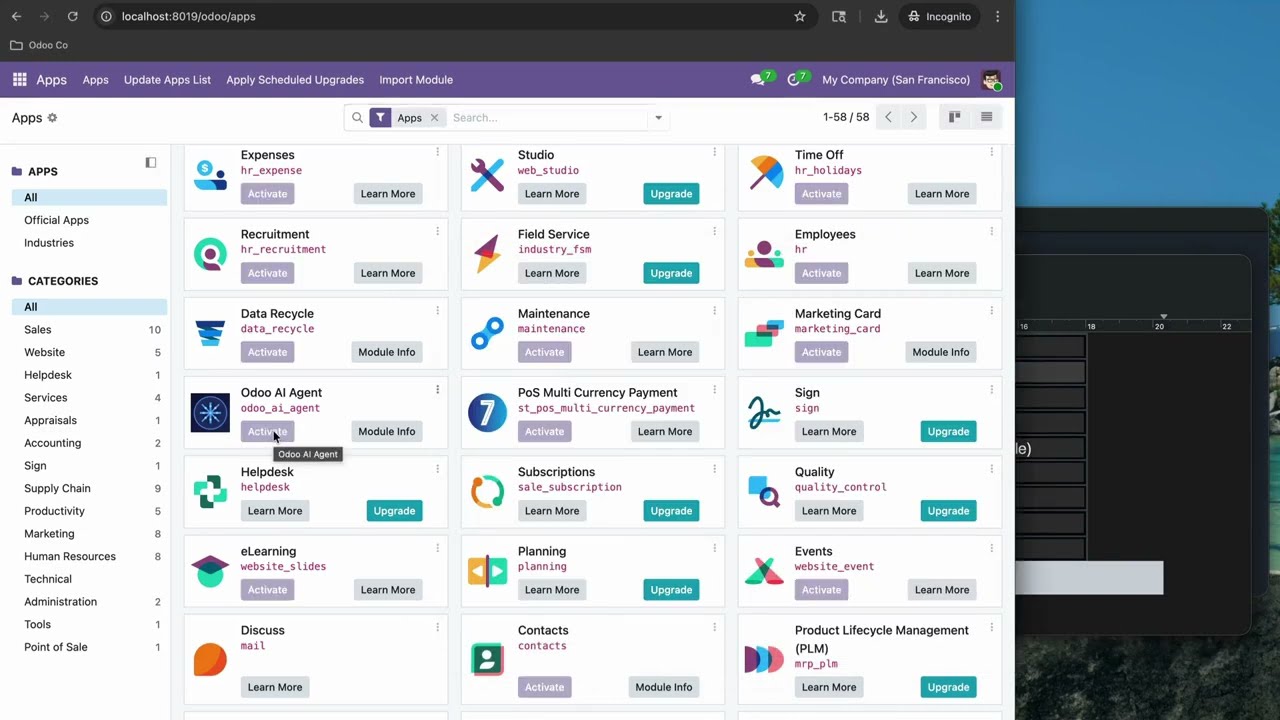Viewport: 1280px width, 720px height.
Task: Click Learn More for Helpdesk
Action: tap(275, 511)
